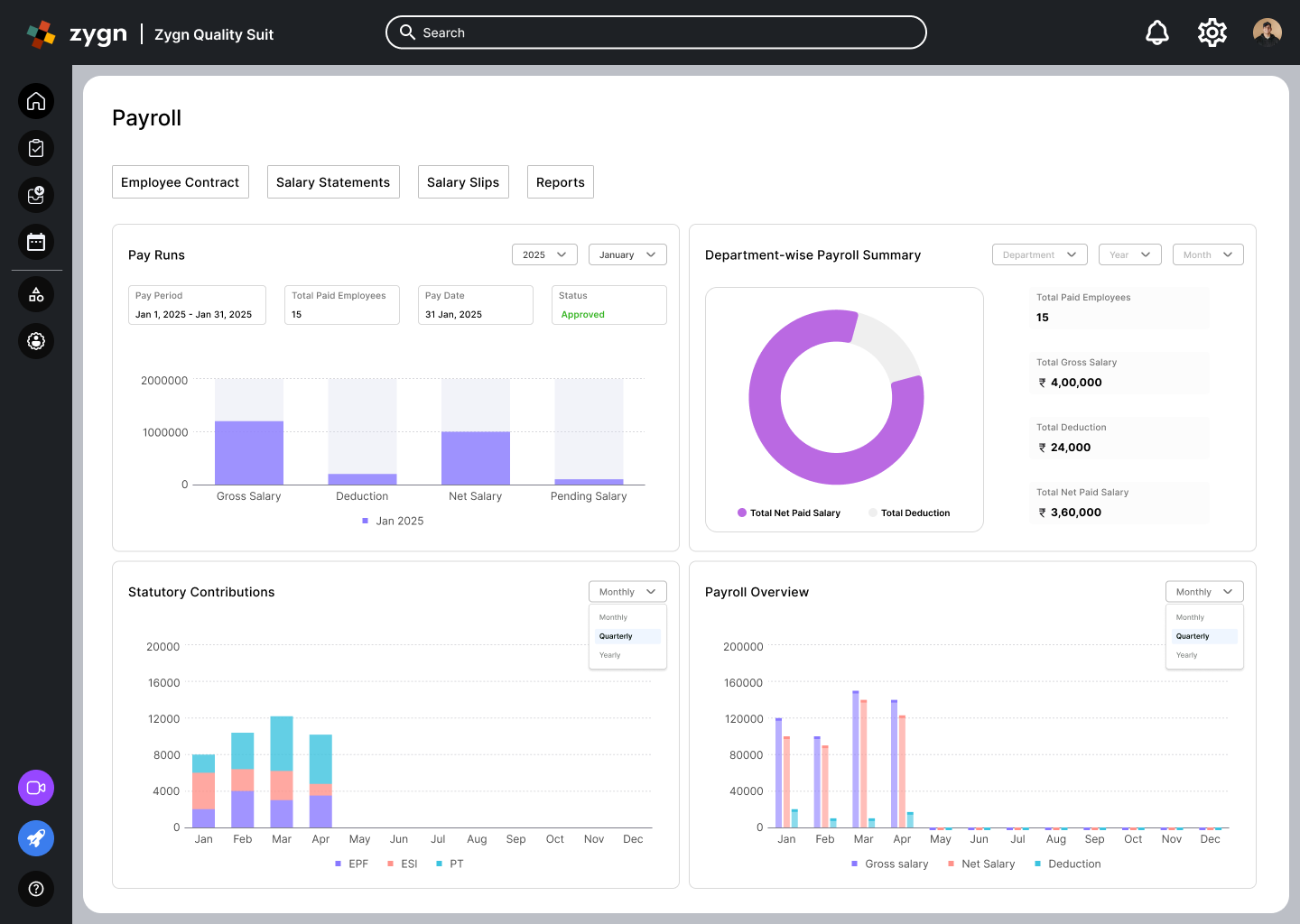The image size is (1300, 924).
Task: Expand the 2025 year dropdown in Pay Runs
Action: pos(544,254)
